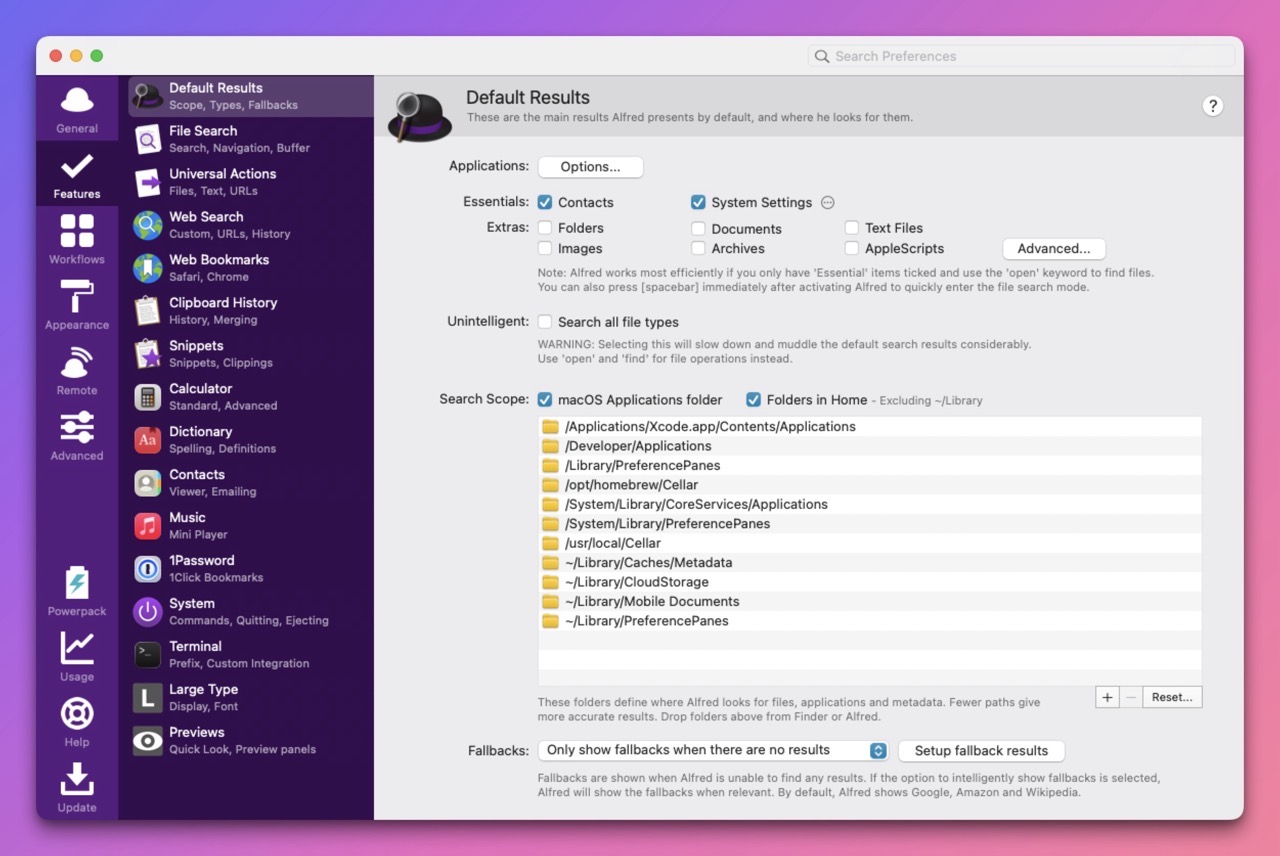
Task: Enable the Folders extras checkbox
Action: [545, 228]
